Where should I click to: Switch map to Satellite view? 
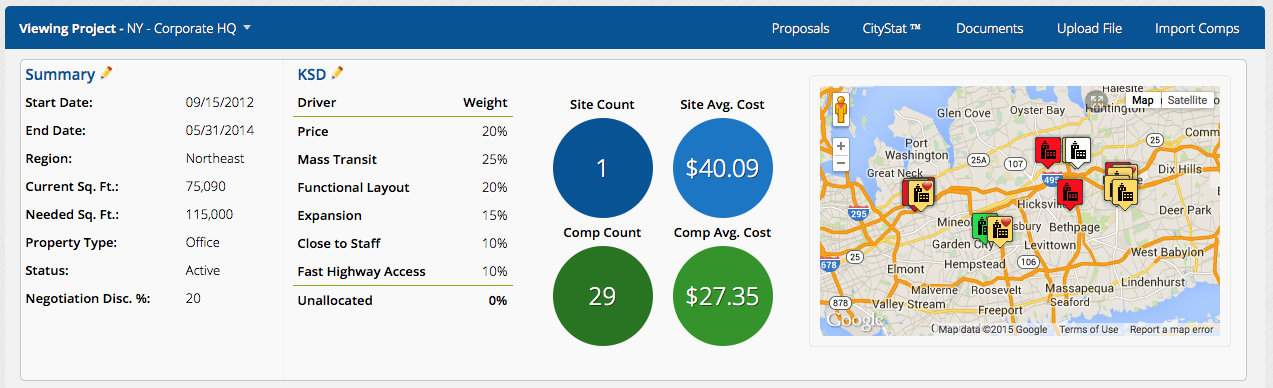pos(1187,100)
